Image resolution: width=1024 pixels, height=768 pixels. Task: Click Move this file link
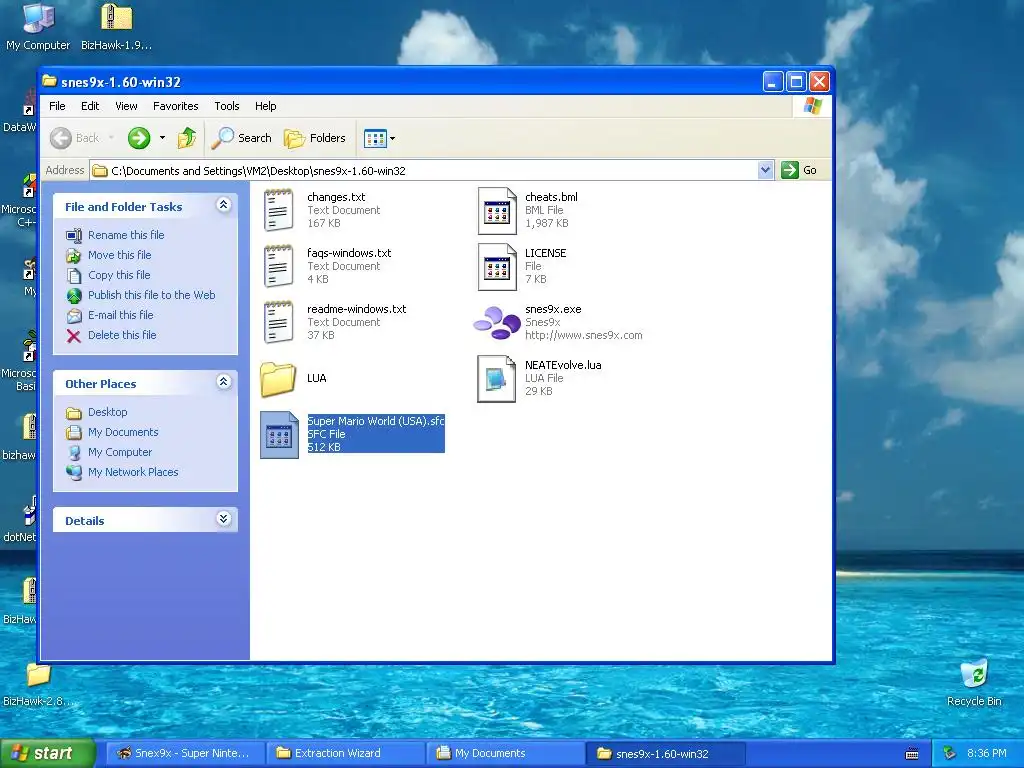tap(120, 255)
